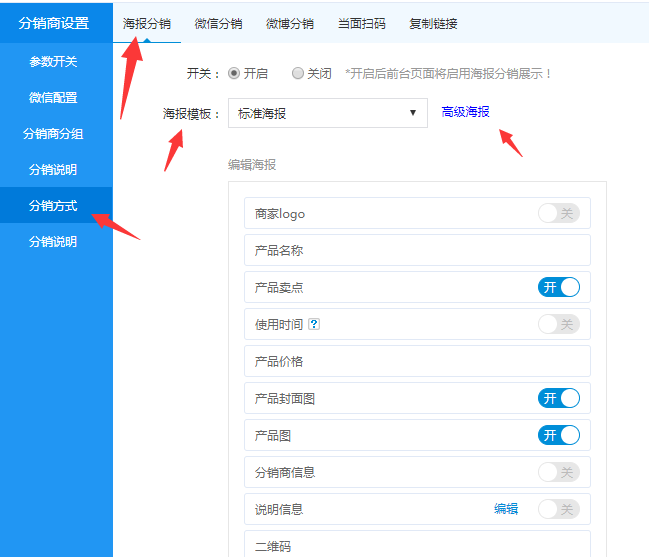Select the 关闭 radio button
The image size is (649, 557).
click(x=298, y=73)
